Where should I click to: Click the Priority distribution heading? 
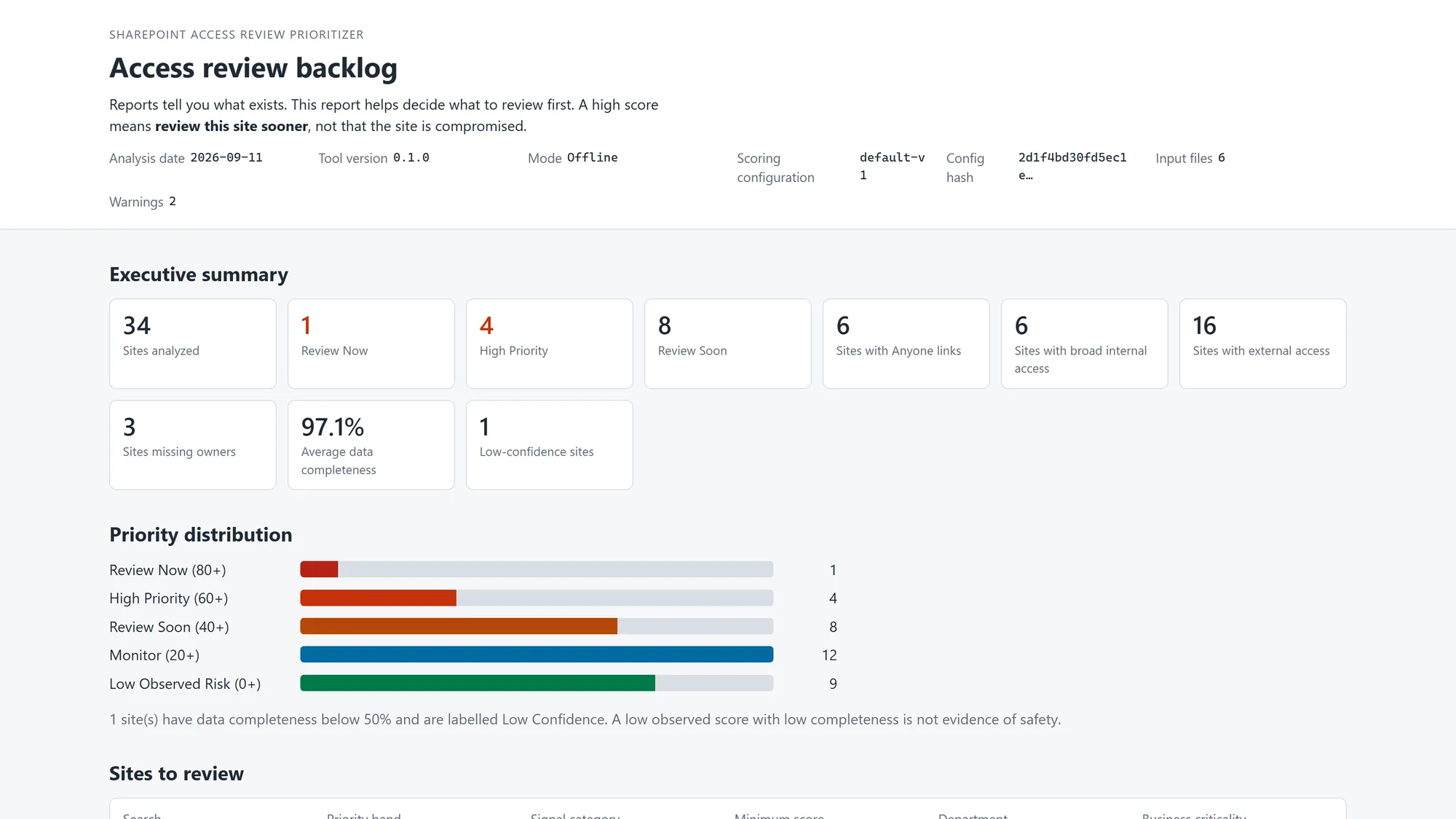(201, 534)
